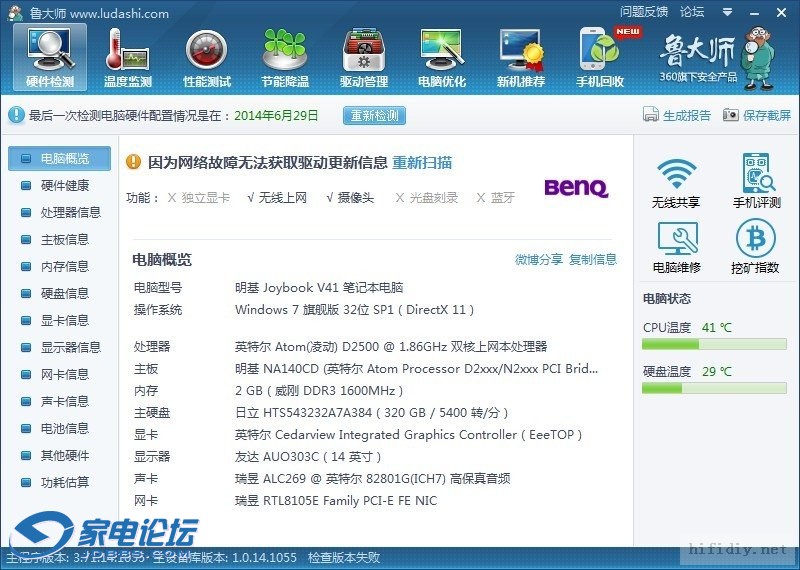Click 明基 Joybook V41 笔记本电脑 model text
Viewport: 800px width, 570px height.
[x=319, y=287]
